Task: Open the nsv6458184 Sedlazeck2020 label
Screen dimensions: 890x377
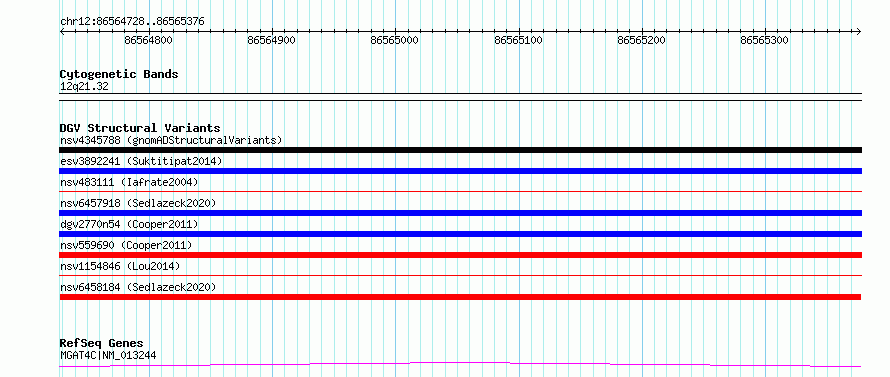Action: 138,287
